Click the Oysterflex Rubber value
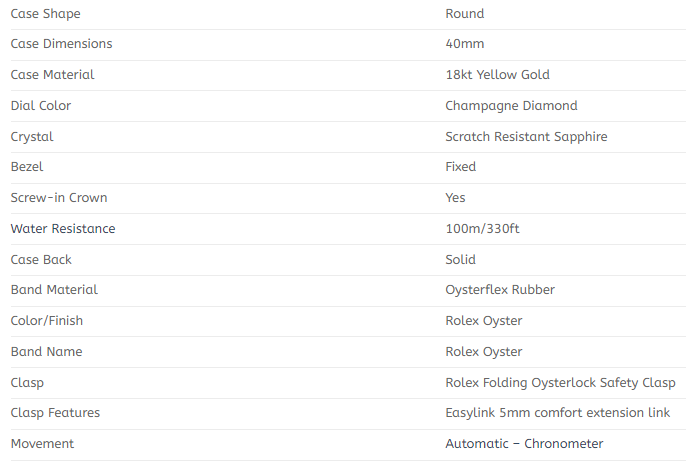Image resolution: width=686 pixels, height=464 pixels. coord(500,290)
